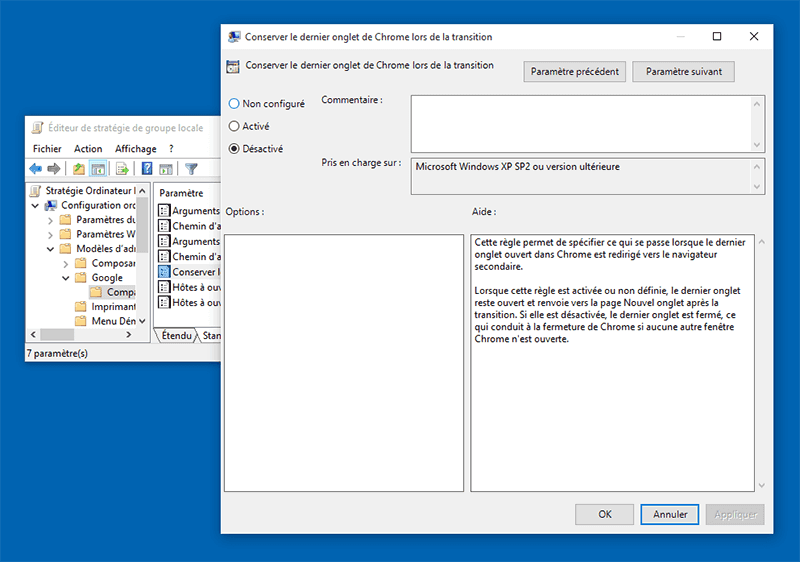
Task: Click the Paramètre suivant button
Action: (x=684, y=71)
